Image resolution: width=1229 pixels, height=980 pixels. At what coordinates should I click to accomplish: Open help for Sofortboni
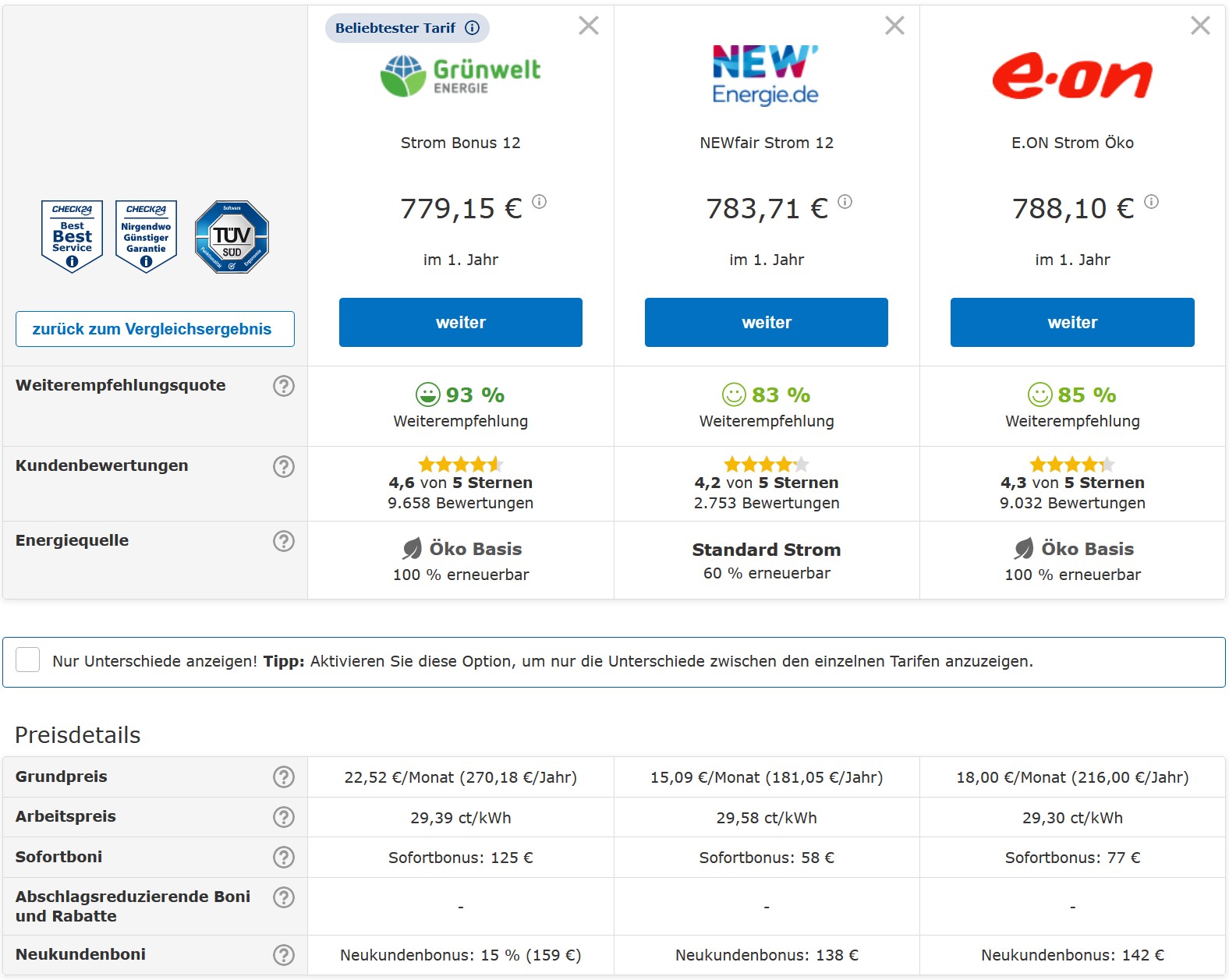[x=284, y=858]
